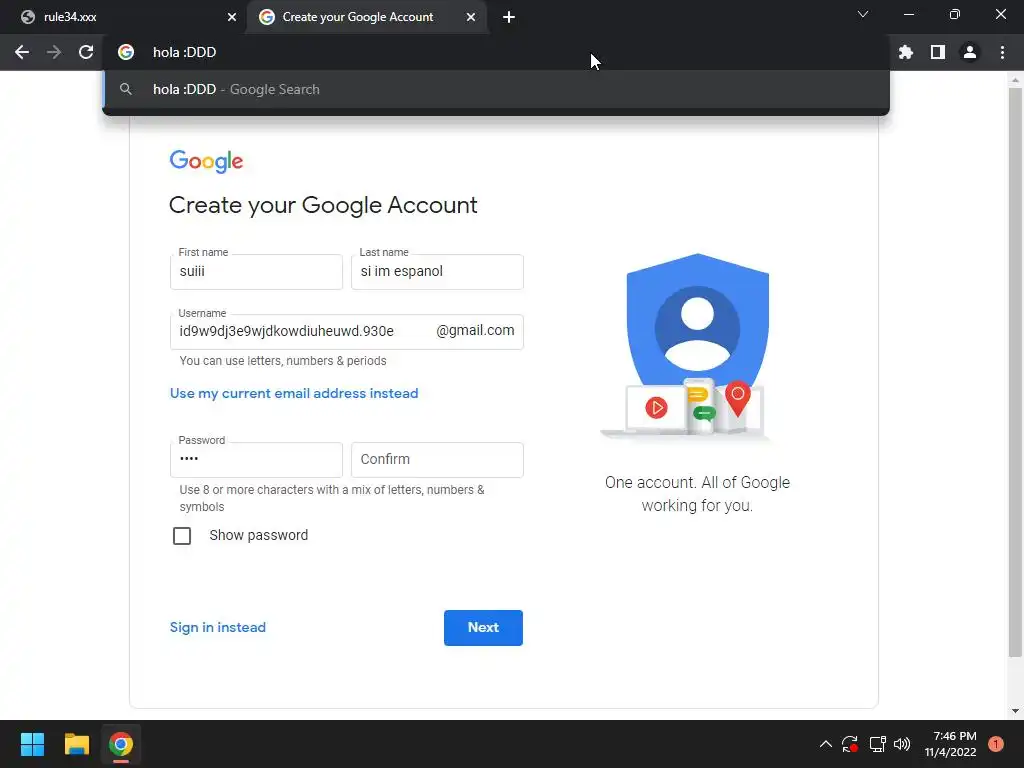This screenshot has width=1024, height=768.
Task: Click the scrollbar down arrow
Action: tap(1015, 711)
